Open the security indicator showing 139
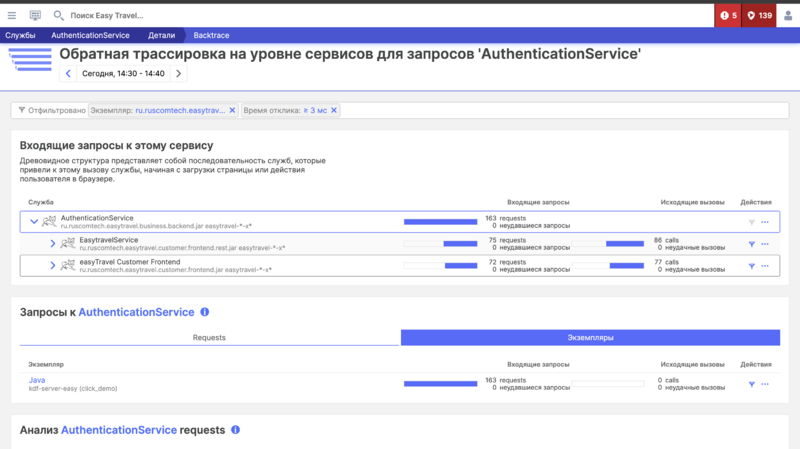 pos(759,15)
